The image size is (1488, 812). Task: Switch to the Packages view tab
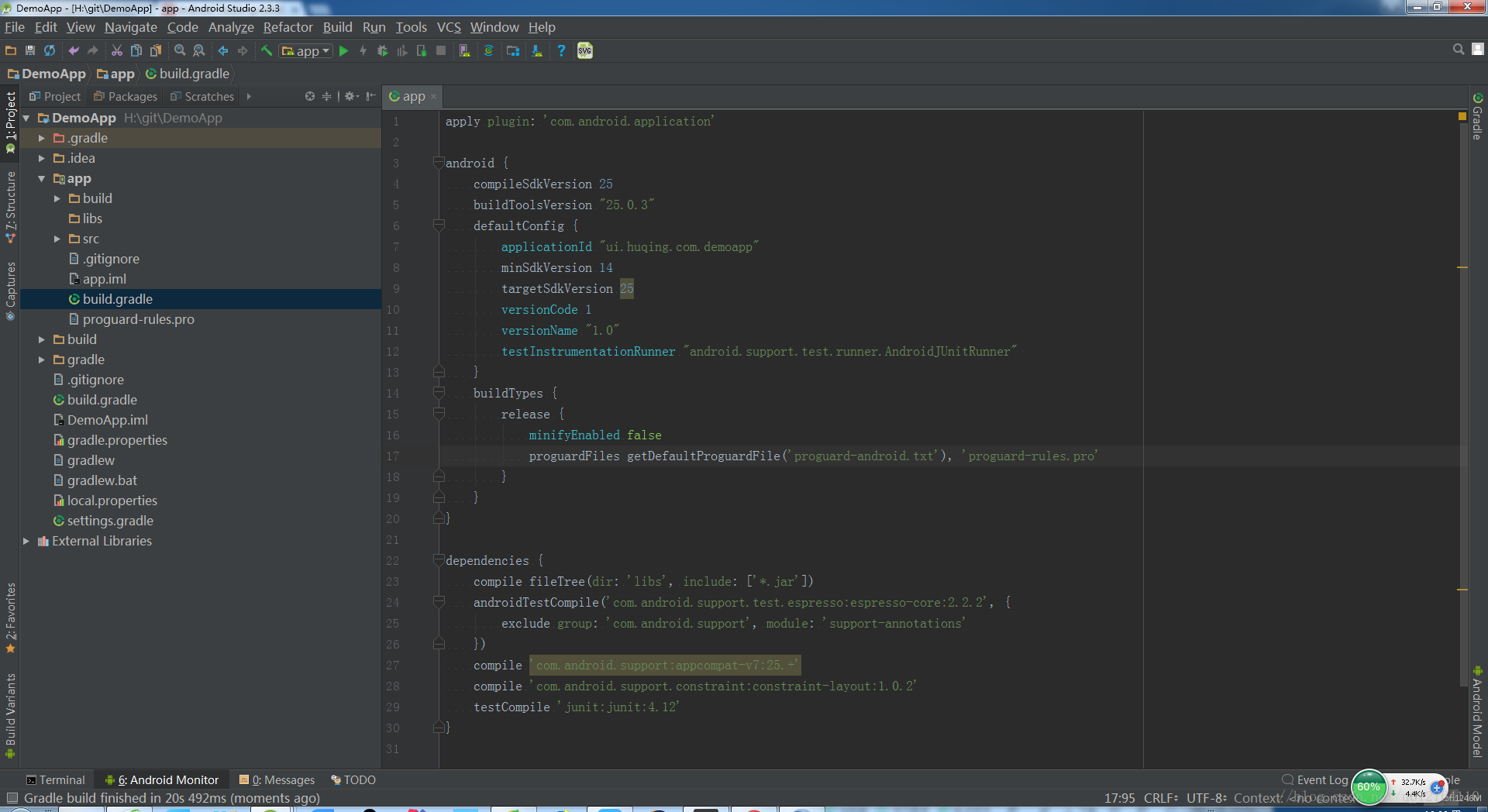[x=125, y=96]
